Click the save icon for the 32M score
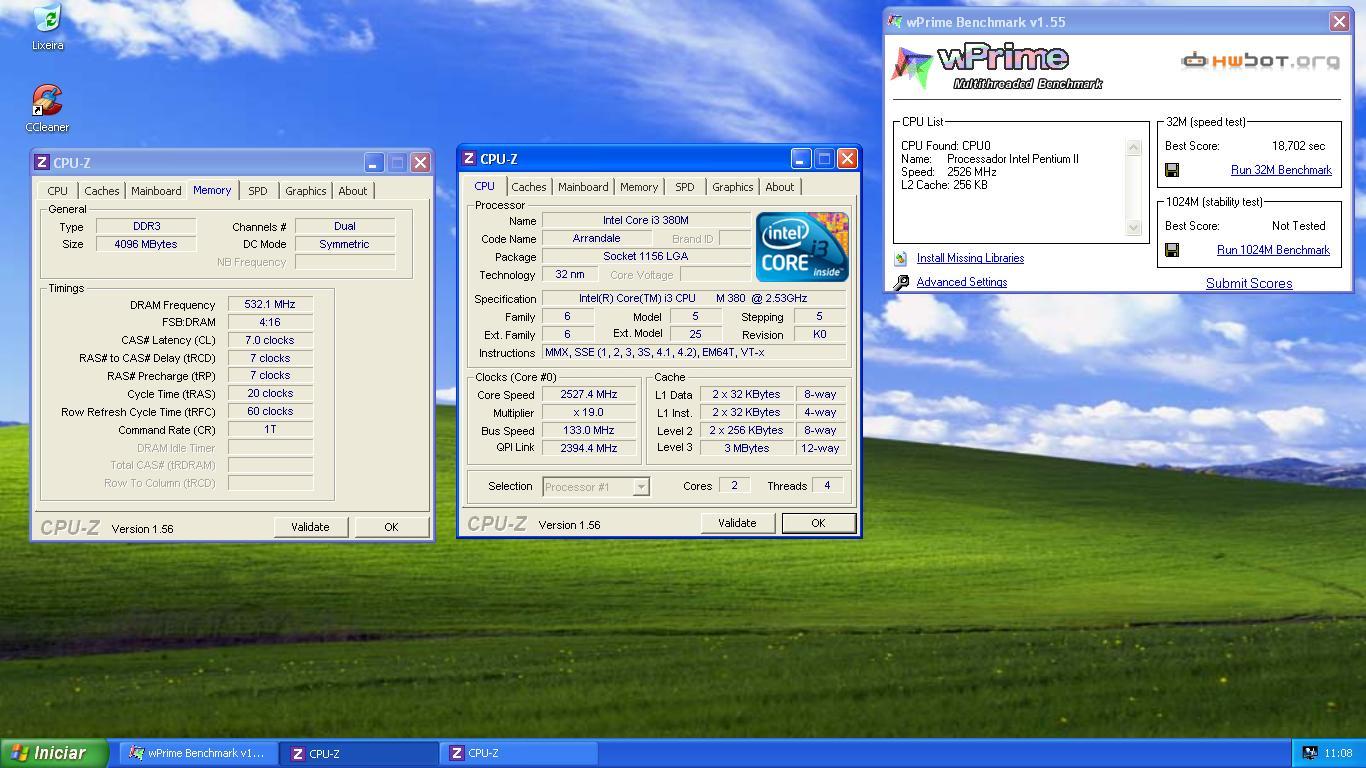The image size is (1366, 768). (x=1172, y=170)
